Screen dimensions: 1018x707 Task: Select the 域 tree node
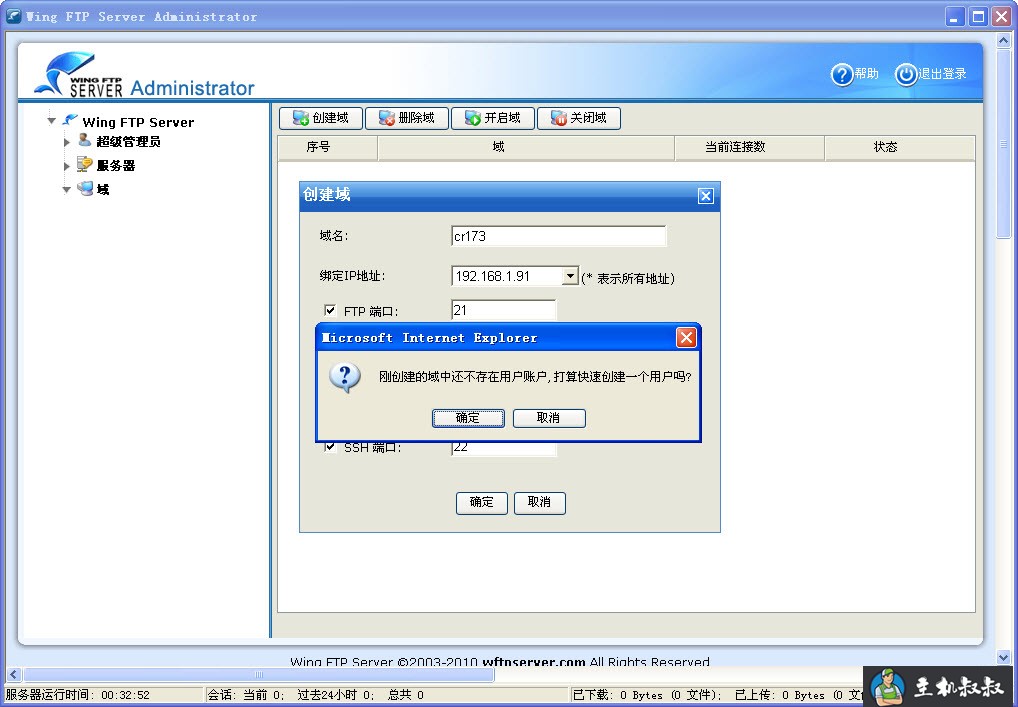[103, 190]
